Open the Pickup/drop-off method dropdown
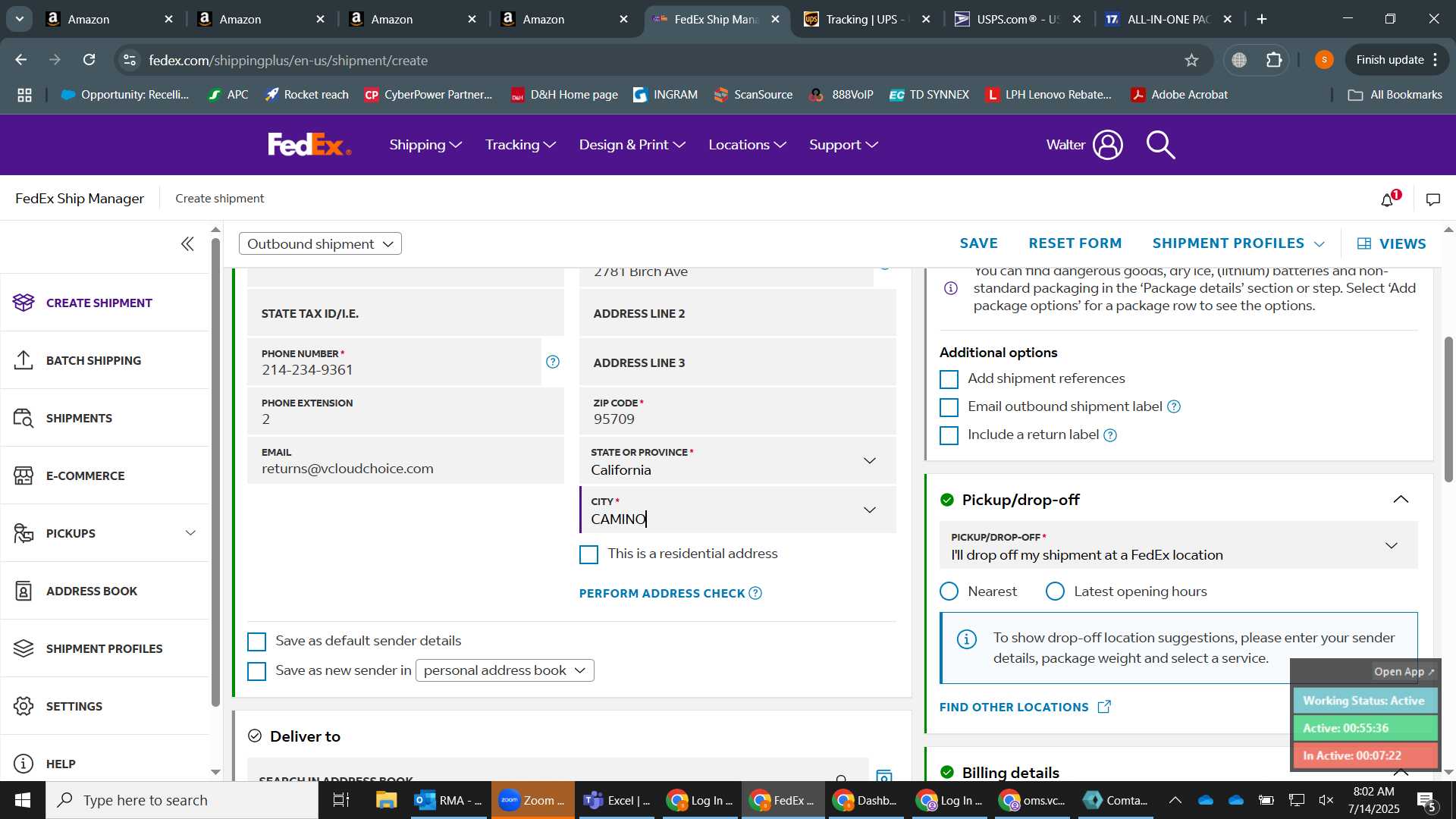 1178,546
